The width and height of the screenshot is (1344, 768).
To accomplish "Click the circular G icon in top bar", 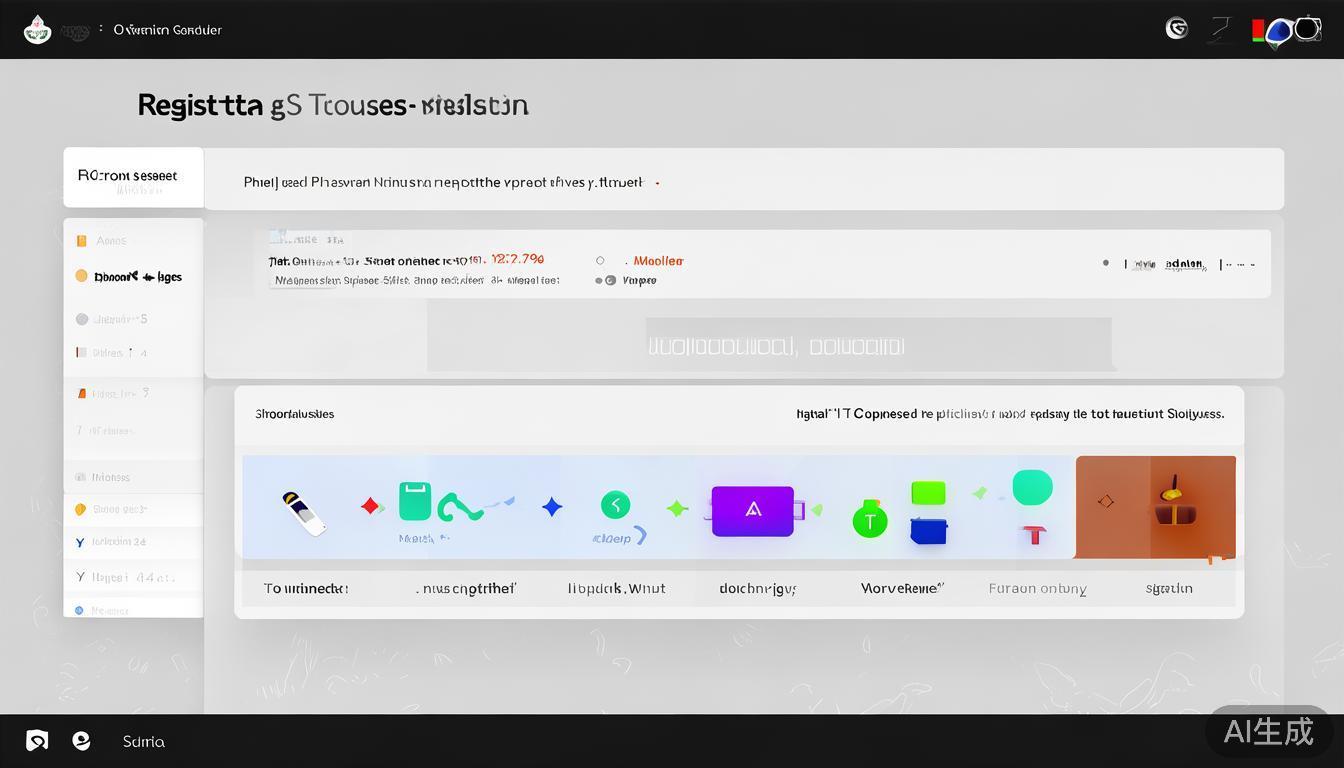I will (x=1177, y=29).
